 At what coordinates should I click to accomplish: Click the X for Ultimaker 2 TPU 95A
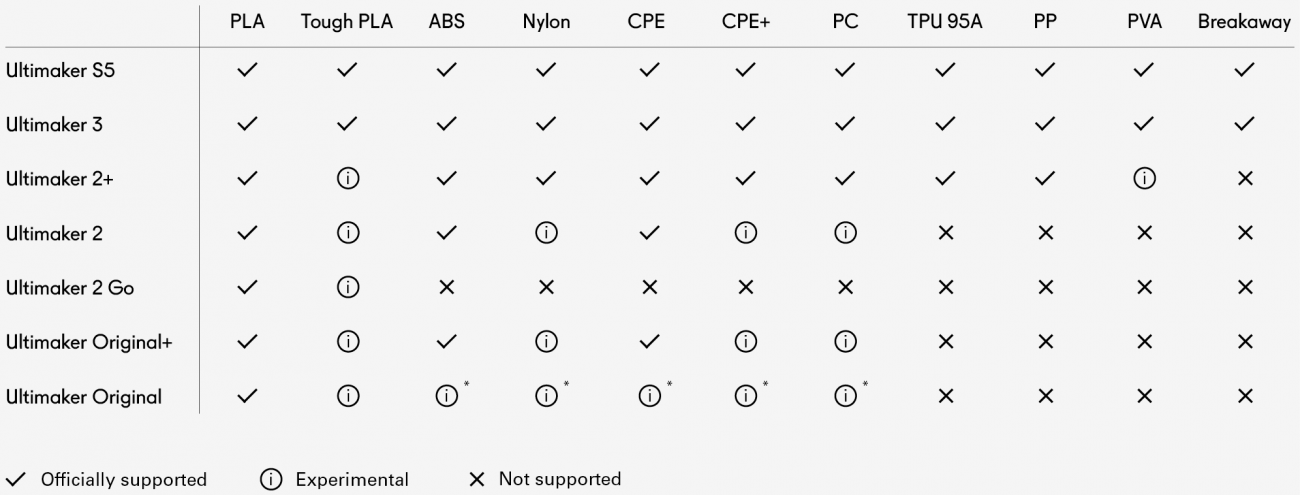945,233
